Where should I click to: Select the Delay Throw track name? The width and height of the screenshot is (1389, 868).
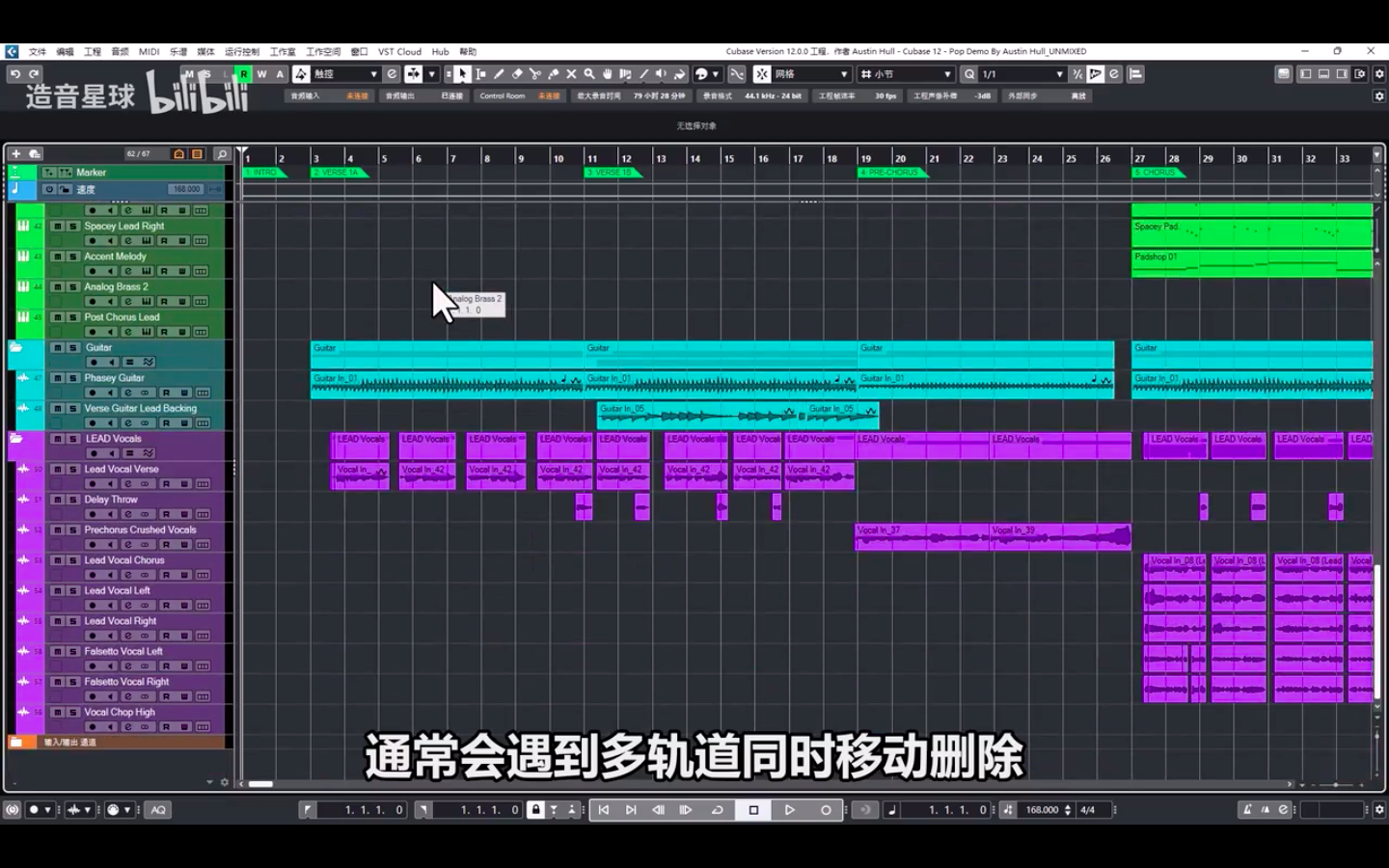click(x=111, y=500)
